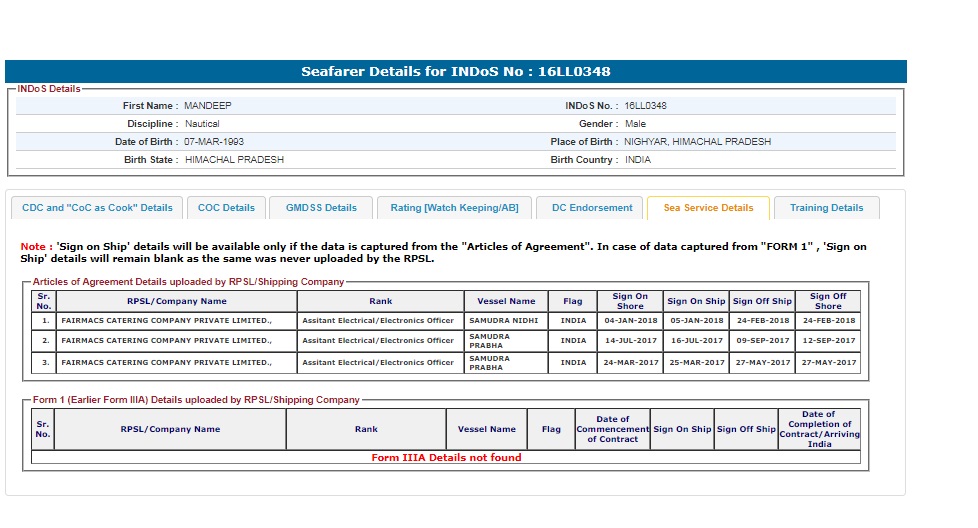
Task: Click the Sea Service Details tab
Action: (x=708, y=208)
